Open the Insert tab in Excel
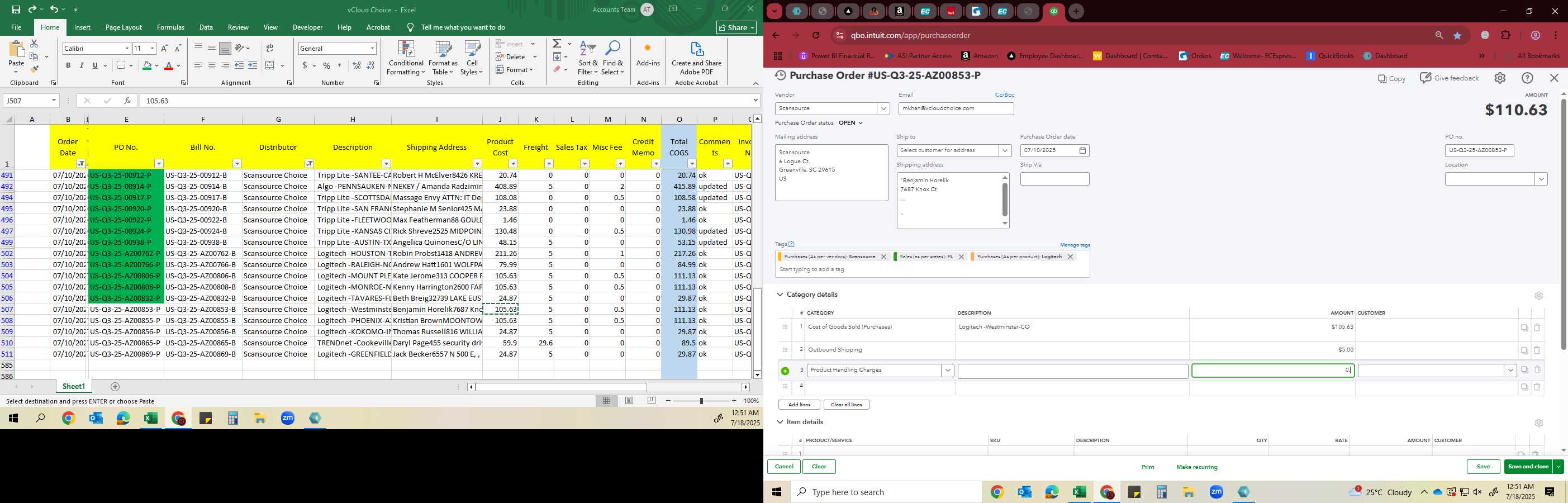This screenshot has width=1568, height=503. (82, 27)
